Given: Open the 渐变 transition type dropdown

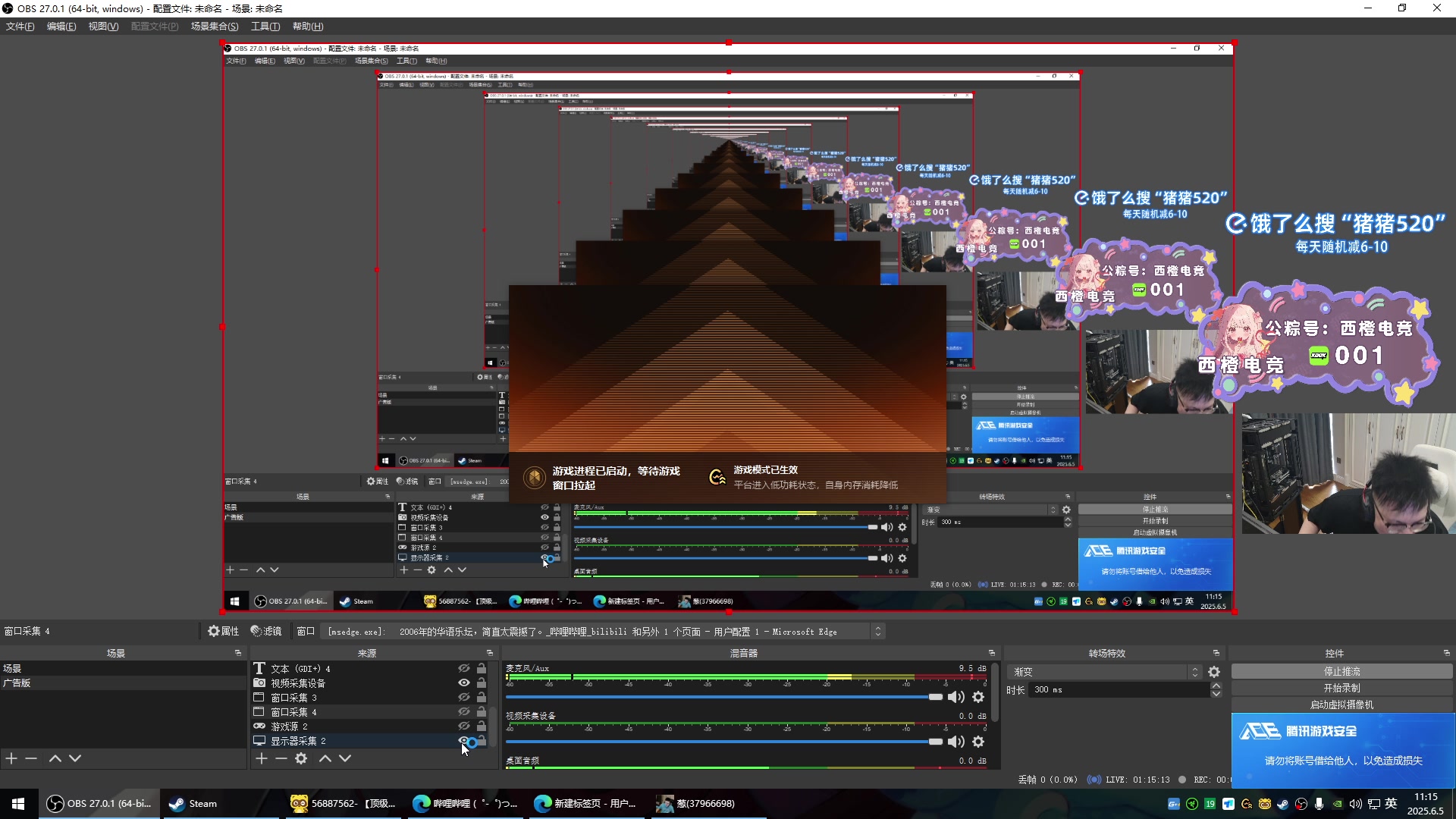Looking at the screenshot, I should click(x=1104, y=672).
